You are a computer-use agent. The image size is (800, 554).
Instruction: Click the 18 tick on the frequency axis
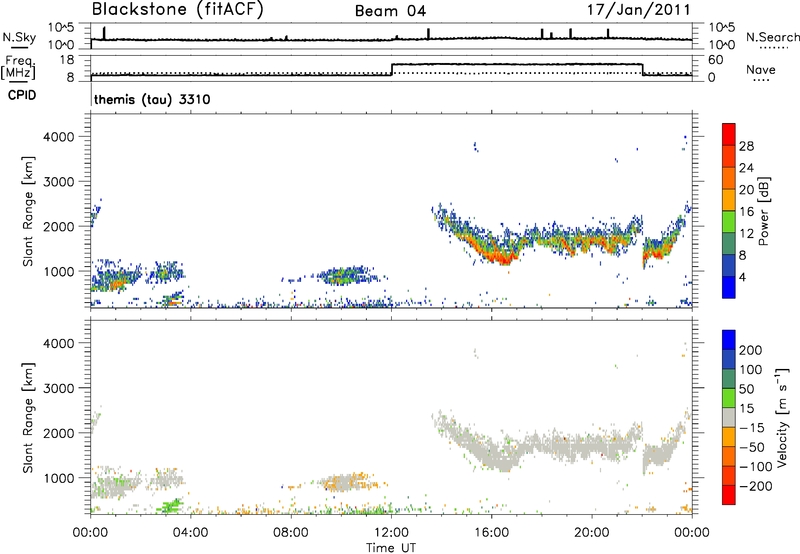coord(66,60)
